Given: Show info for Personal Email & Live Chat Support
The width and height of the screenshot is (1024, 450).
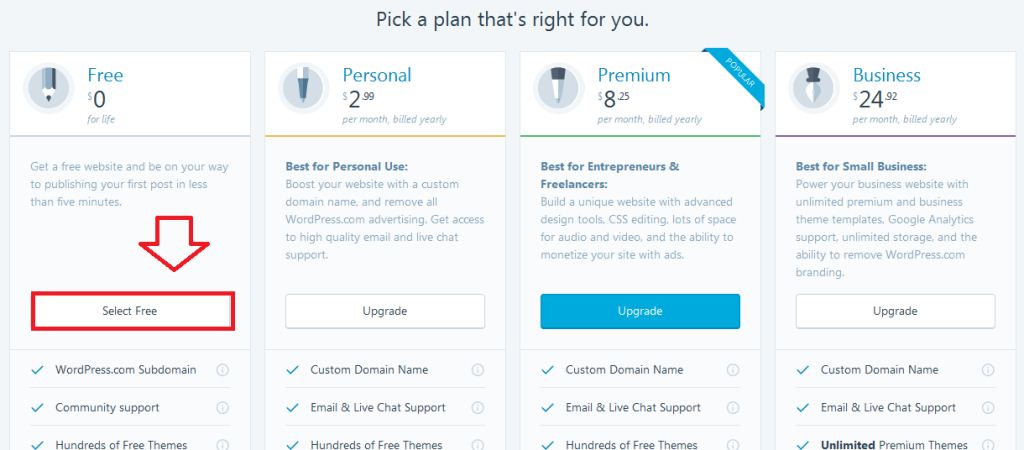Looking at the screenshot, I should (478, 408).
